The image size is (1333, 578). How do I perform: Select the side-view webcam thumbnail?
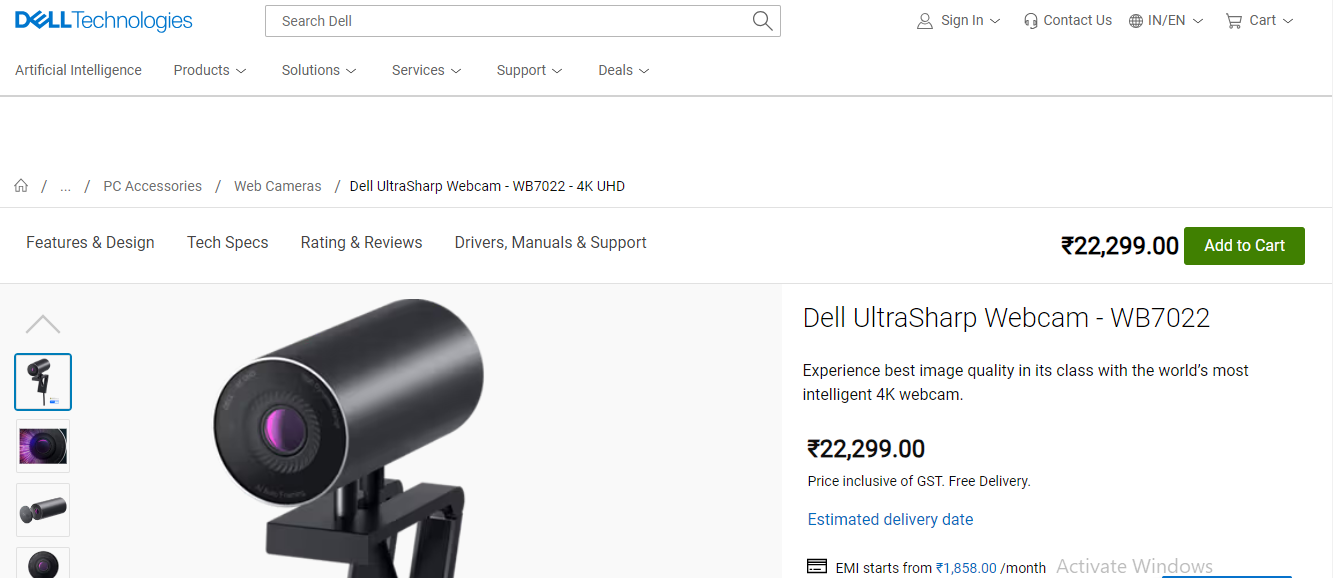[x=43, y=510]
